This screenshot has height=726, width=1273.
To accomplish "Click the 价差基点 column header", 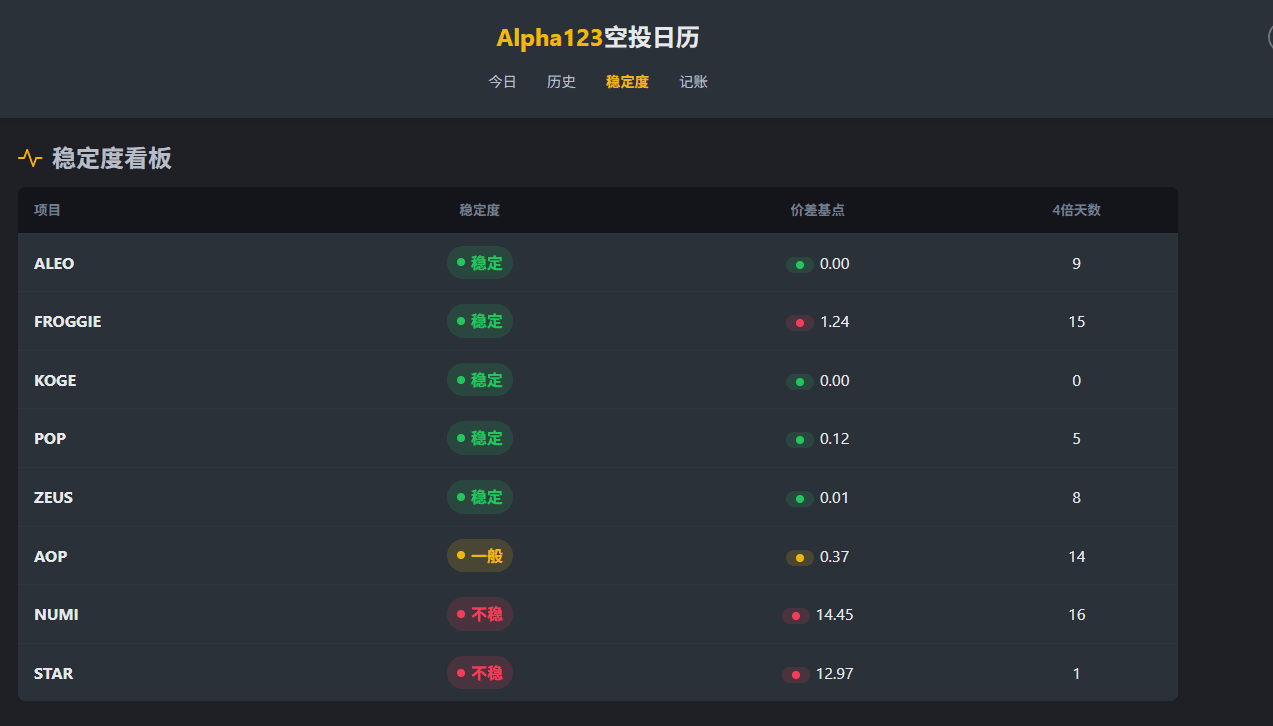I will (x=817, y=210).
